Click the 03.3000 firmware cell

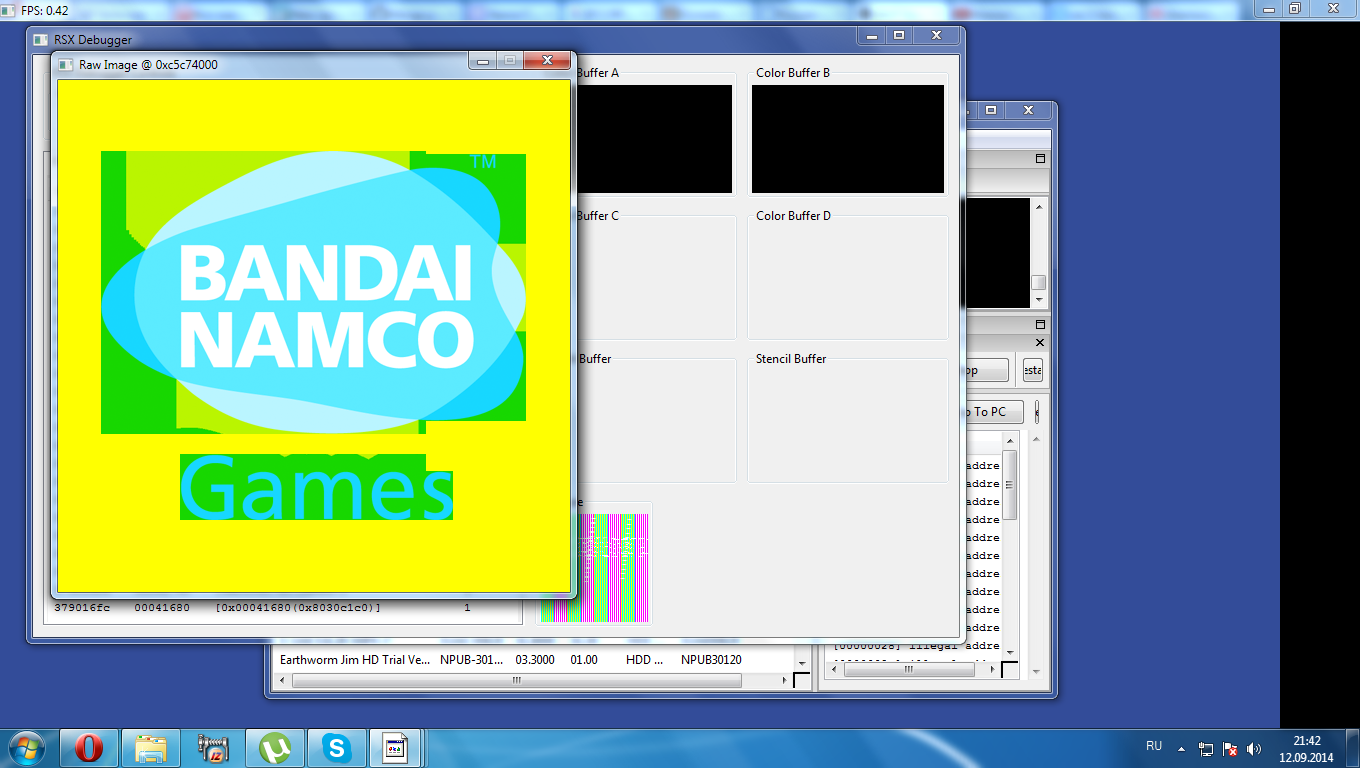pyautogui.click(x=535, y=660)
